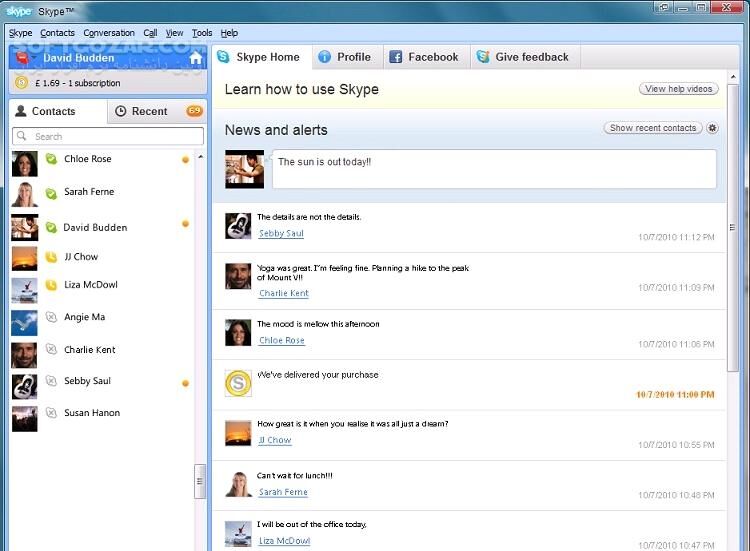Click Charlie Kent's offline status icon
The image size is (750, 551).
click(x=51, y=349)
